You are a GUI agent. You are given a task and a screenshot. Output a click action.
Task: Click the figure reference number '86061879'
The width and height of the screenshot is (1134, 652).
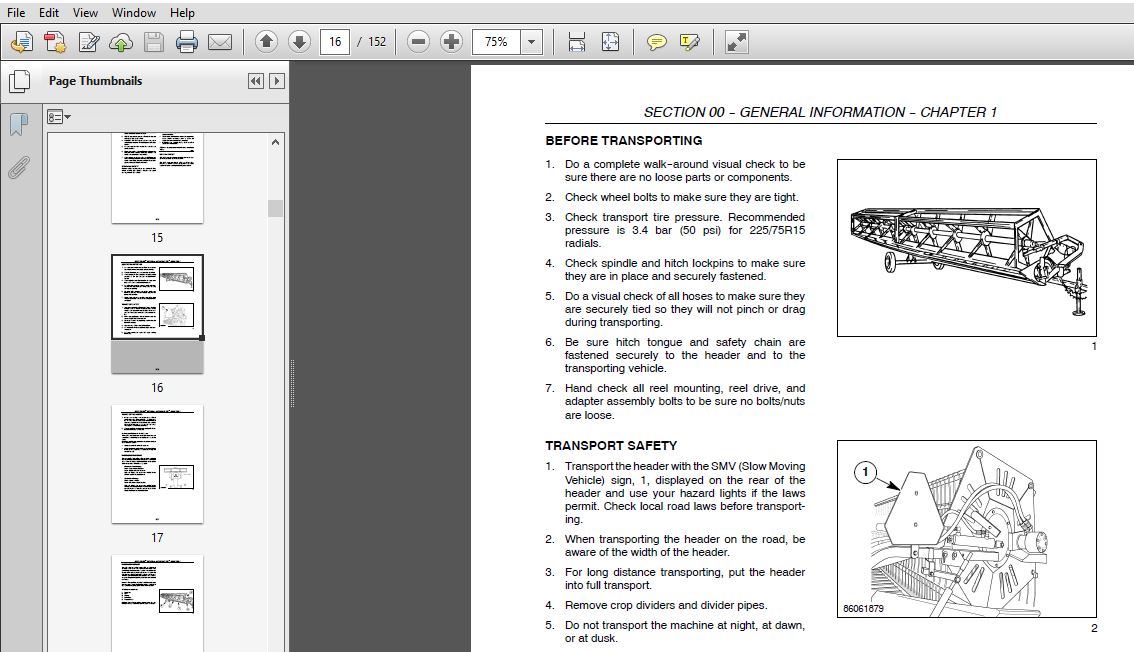pos(863,609)
